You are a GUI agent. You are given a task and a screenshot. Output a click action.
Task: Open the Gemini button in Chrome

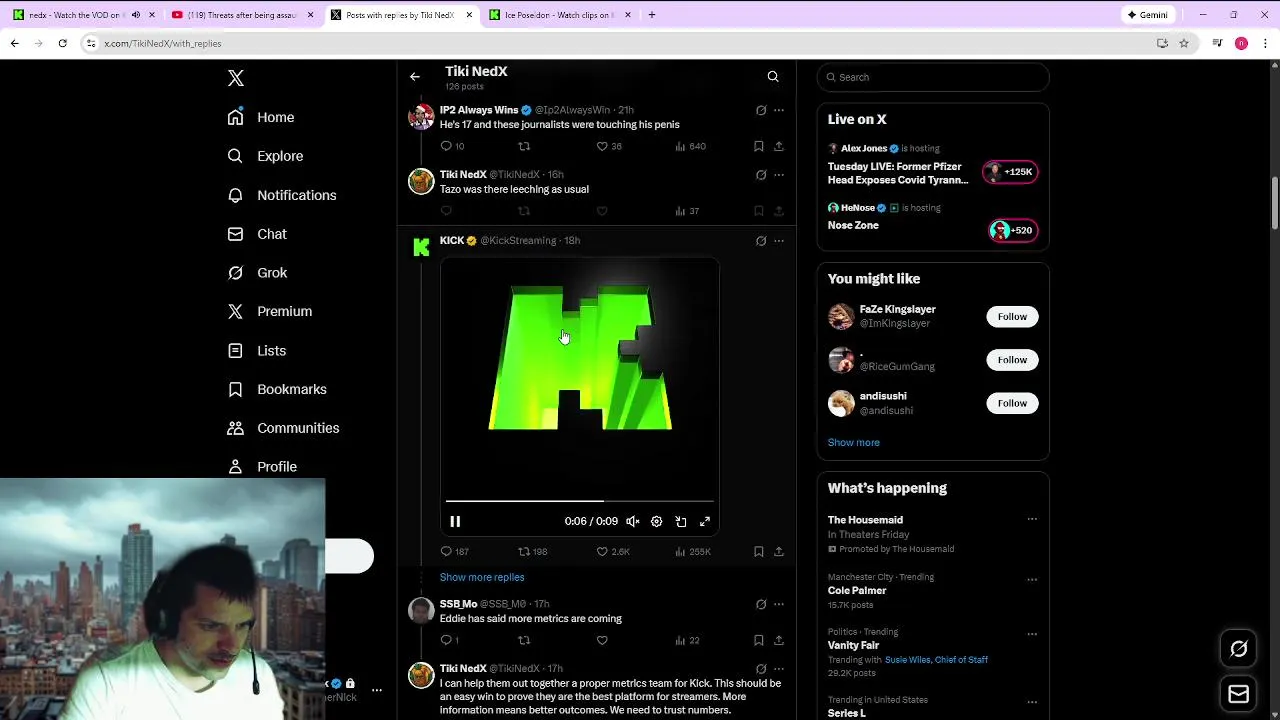pos(1148,15)
